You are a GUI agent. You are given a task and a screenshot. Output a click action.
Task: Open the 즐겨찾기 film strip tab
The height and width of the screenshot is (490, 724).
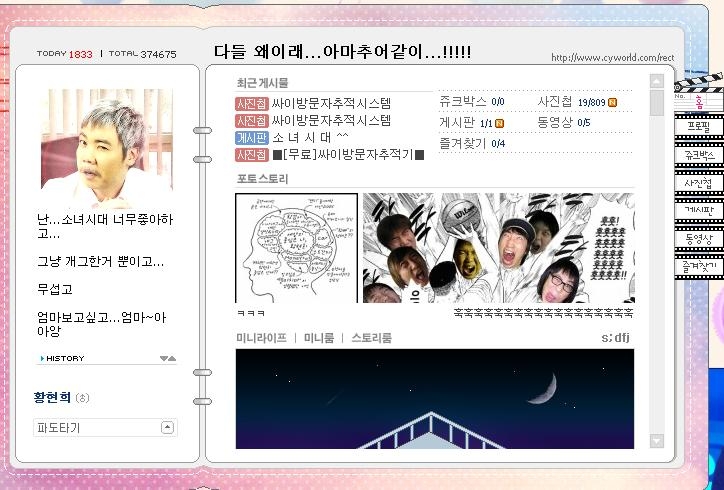(x=699, y=266)
